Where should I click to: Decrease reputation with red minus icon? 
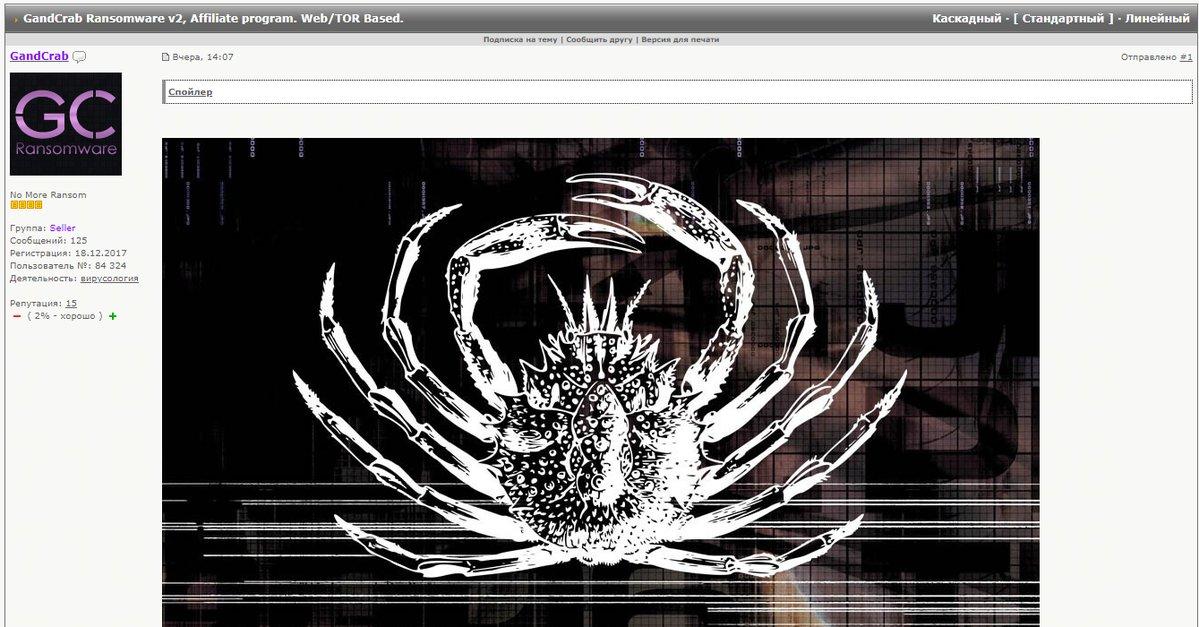pos(17,317)
